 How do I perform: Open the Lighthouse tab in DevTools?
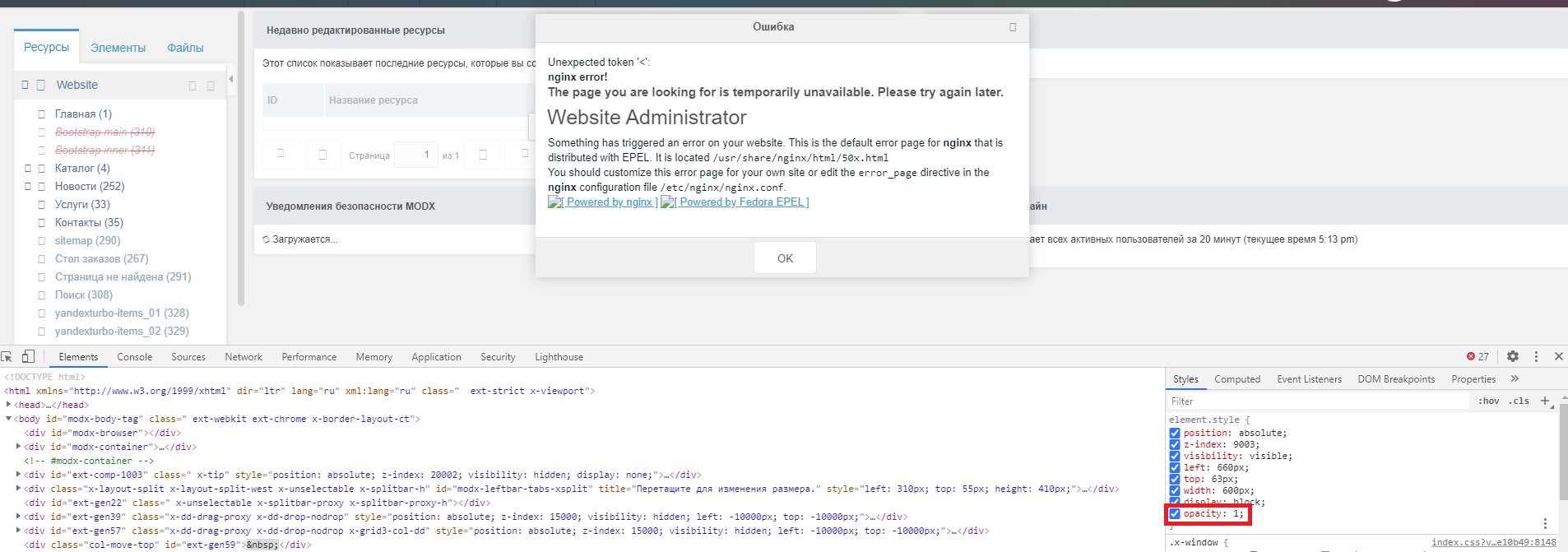(559, 357)
